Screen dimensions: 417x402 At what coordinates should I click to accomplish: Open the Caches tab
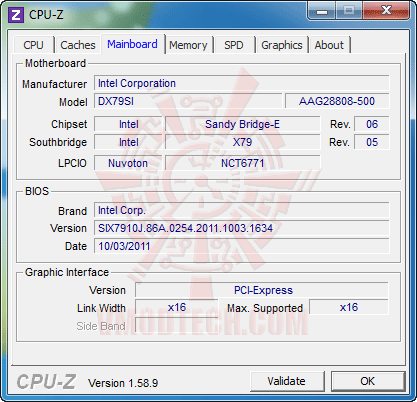(x=78, y=45)
